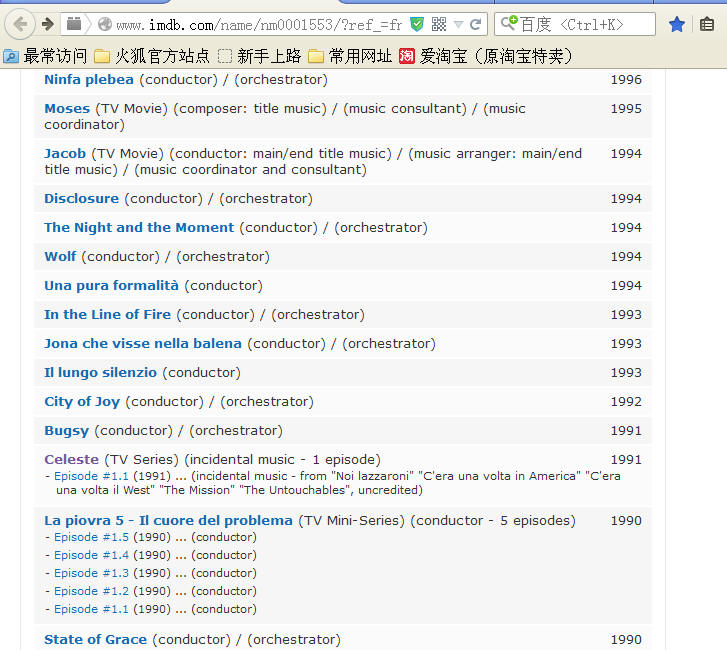
Task: Select the 1996 year of Ninfa plebea
Action: click(626, 80)
